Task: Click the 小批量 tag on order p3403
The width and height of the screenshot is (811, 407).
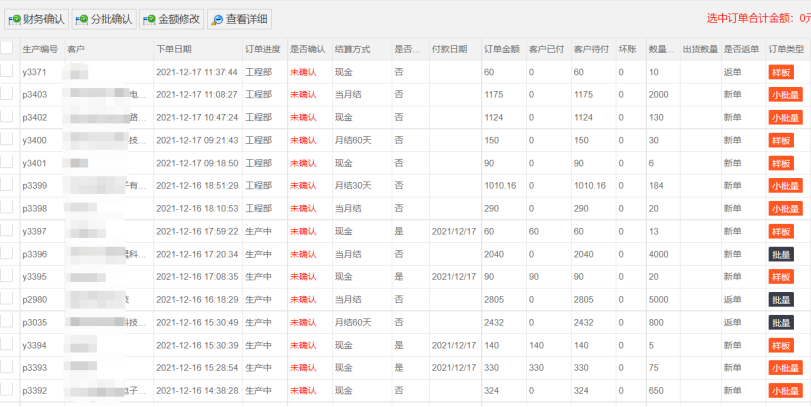Action: (784, 95)
